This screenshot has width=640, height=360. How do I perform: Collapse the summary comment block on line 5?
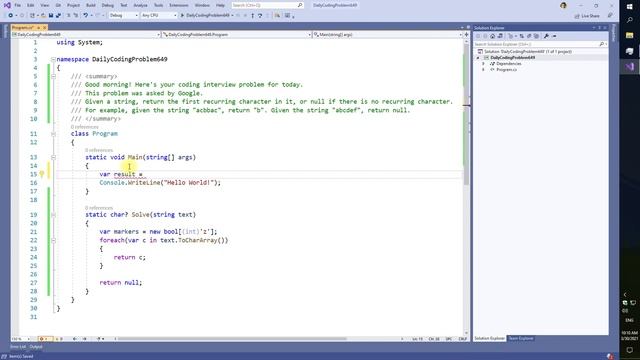pyautogui.click(x=53, y=76)
